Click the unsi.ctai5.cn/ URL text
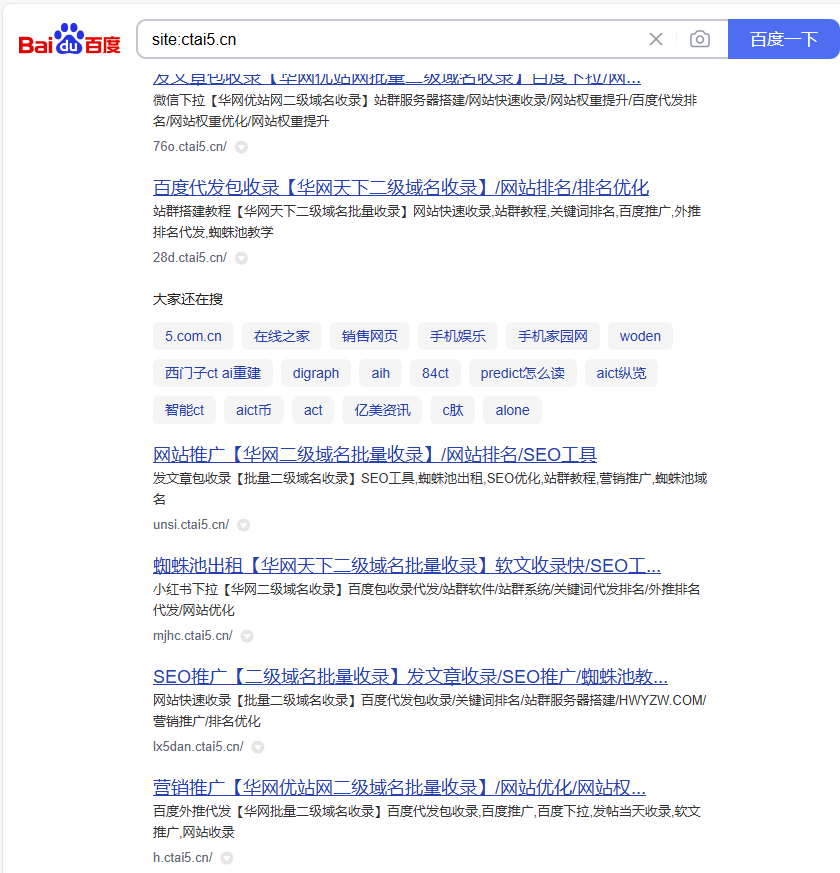 [x=191, y=524]
